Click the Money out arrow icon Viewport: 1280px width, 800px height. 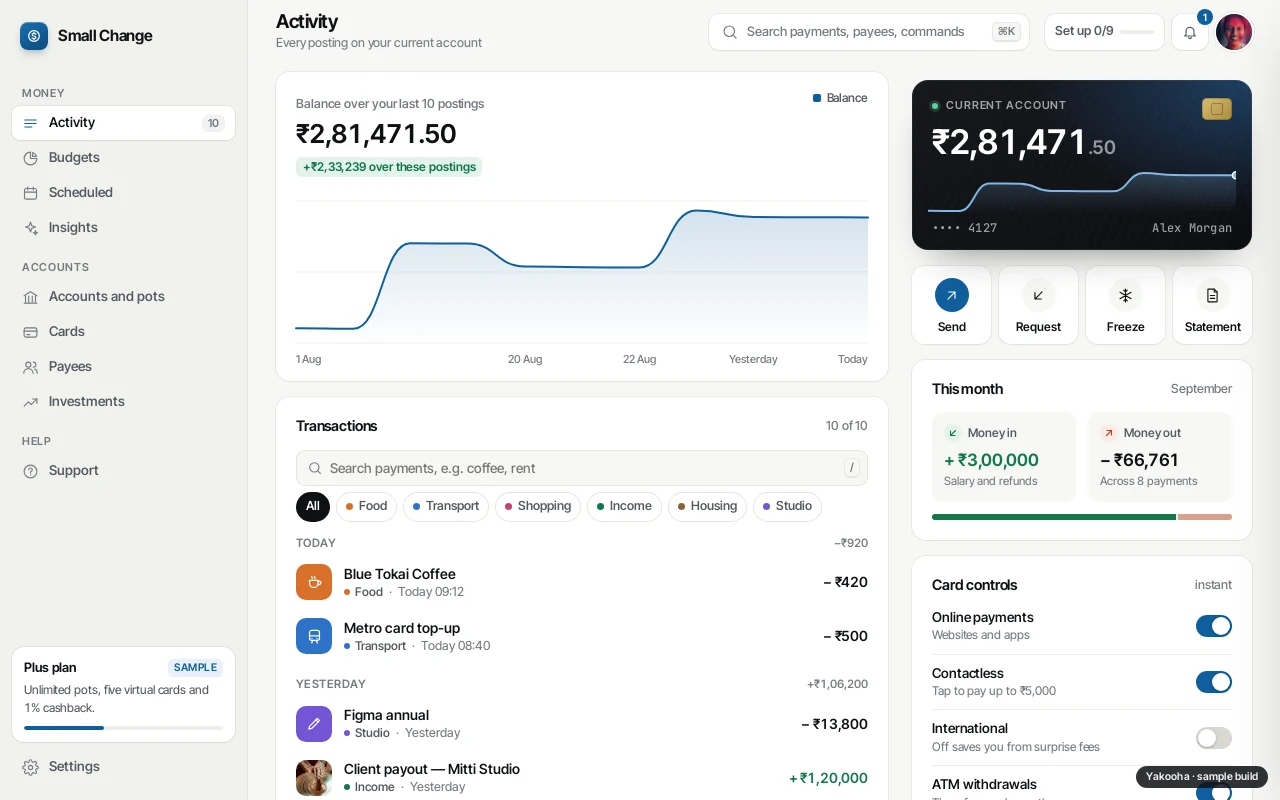(x=1108, y=433)
